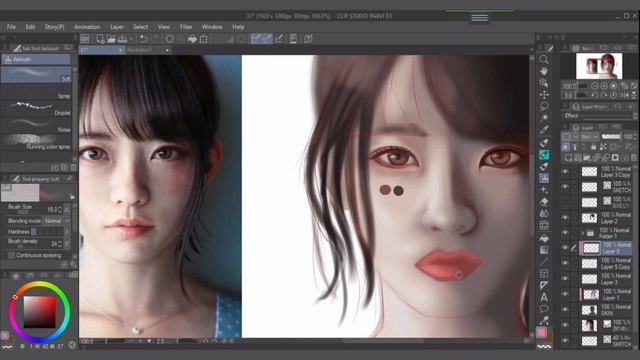Enable the Continuous spraying checkbox
The image size is (640, 360).
[11, 255]
